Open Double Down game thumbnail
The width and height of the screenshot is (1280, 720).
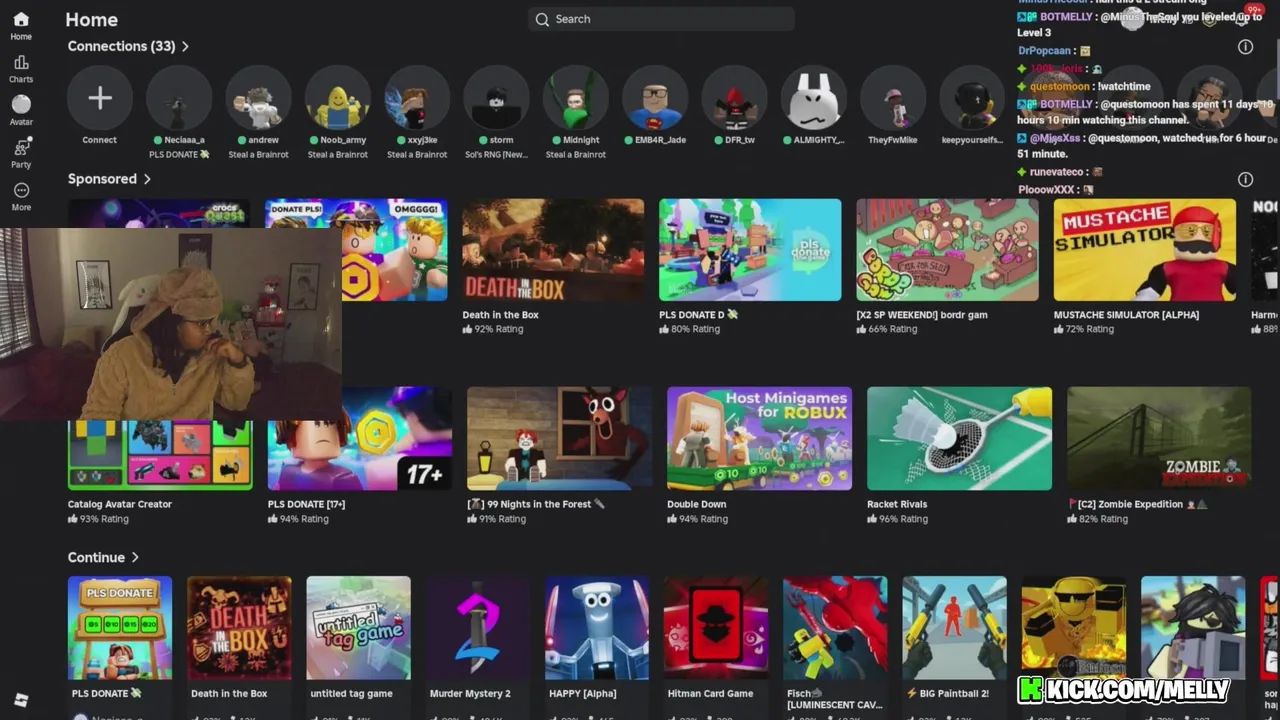tap(760, 439)
